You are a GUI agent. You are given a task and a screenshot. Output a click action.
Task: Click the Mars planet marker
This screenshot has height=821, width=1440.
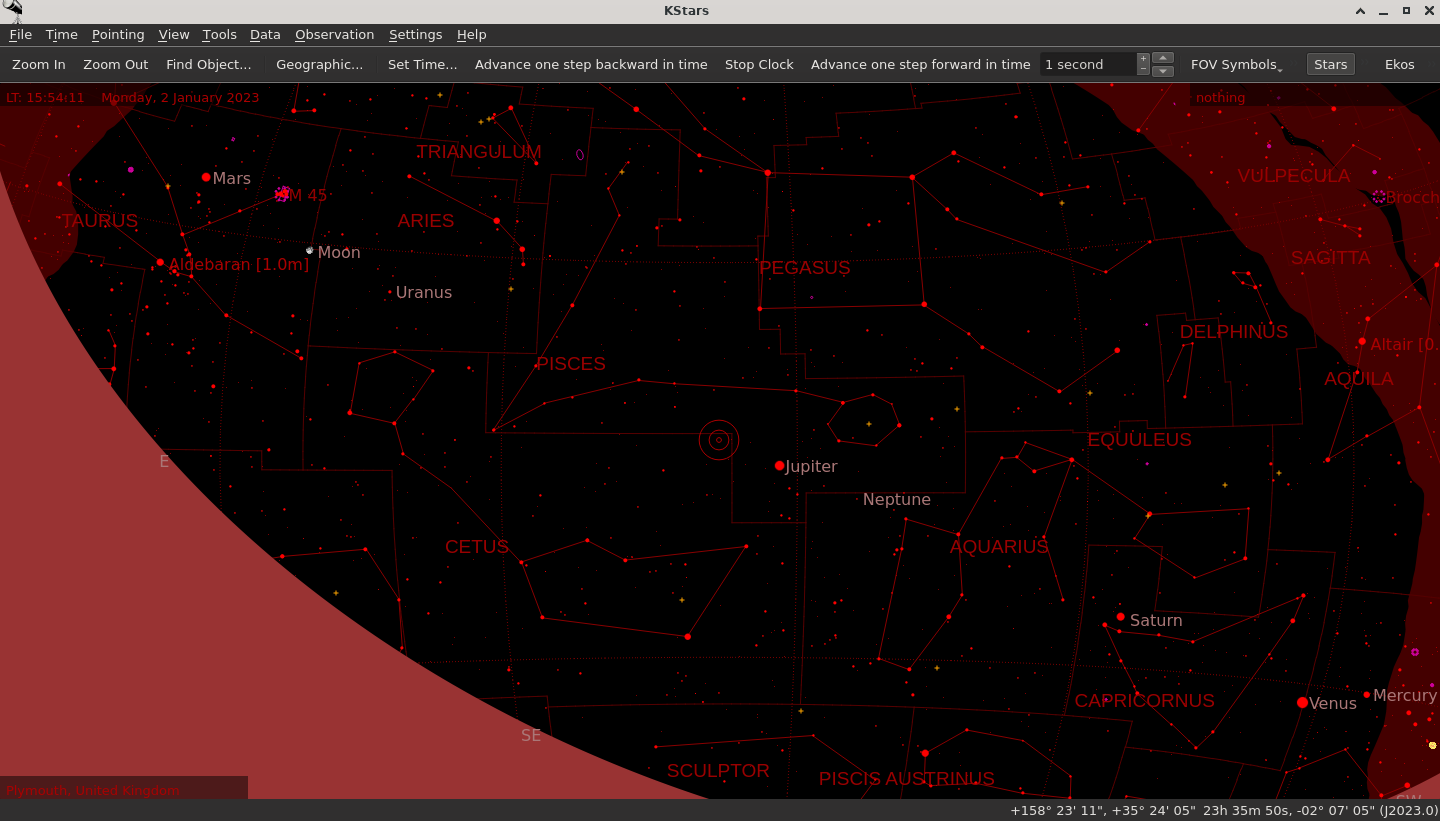[206, 177]
